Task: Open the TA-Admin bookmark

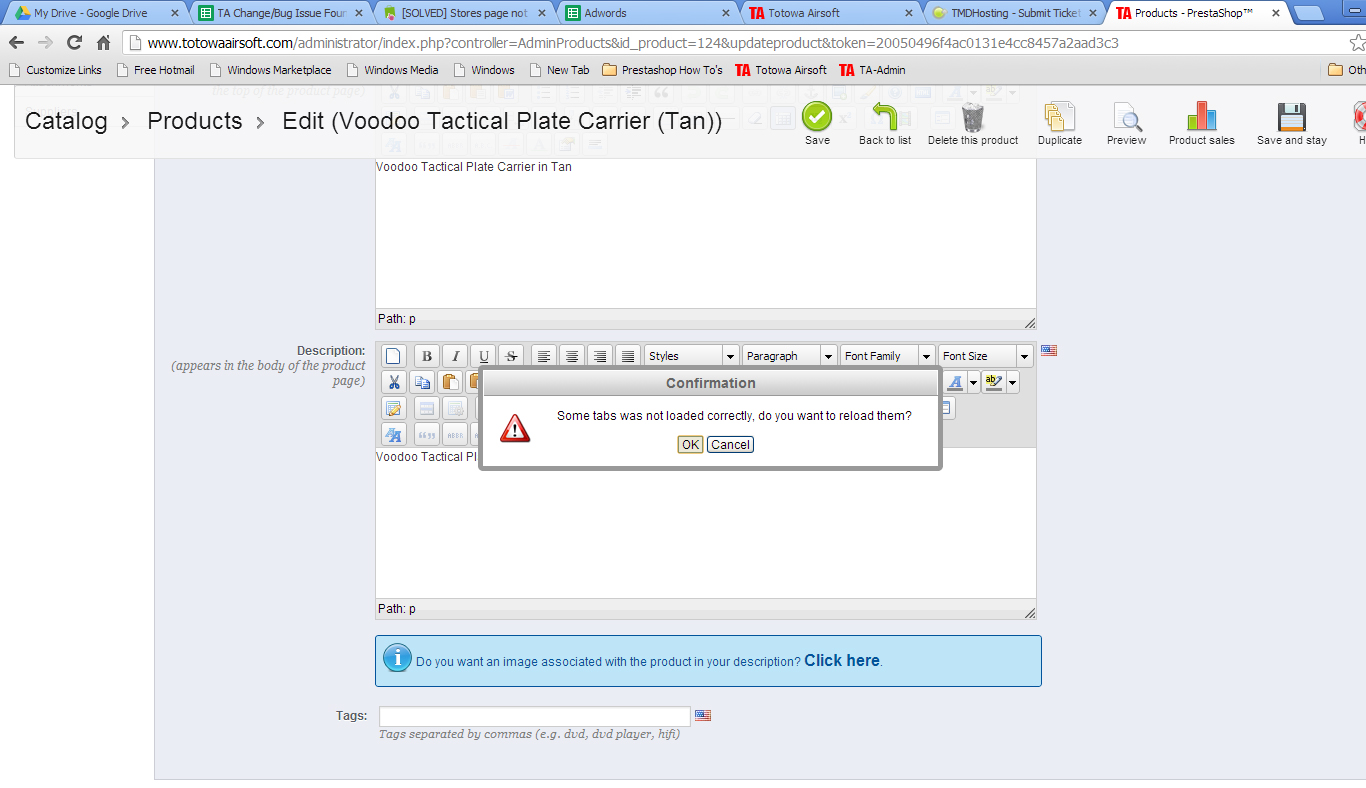Action: click(x=872, y=70)
